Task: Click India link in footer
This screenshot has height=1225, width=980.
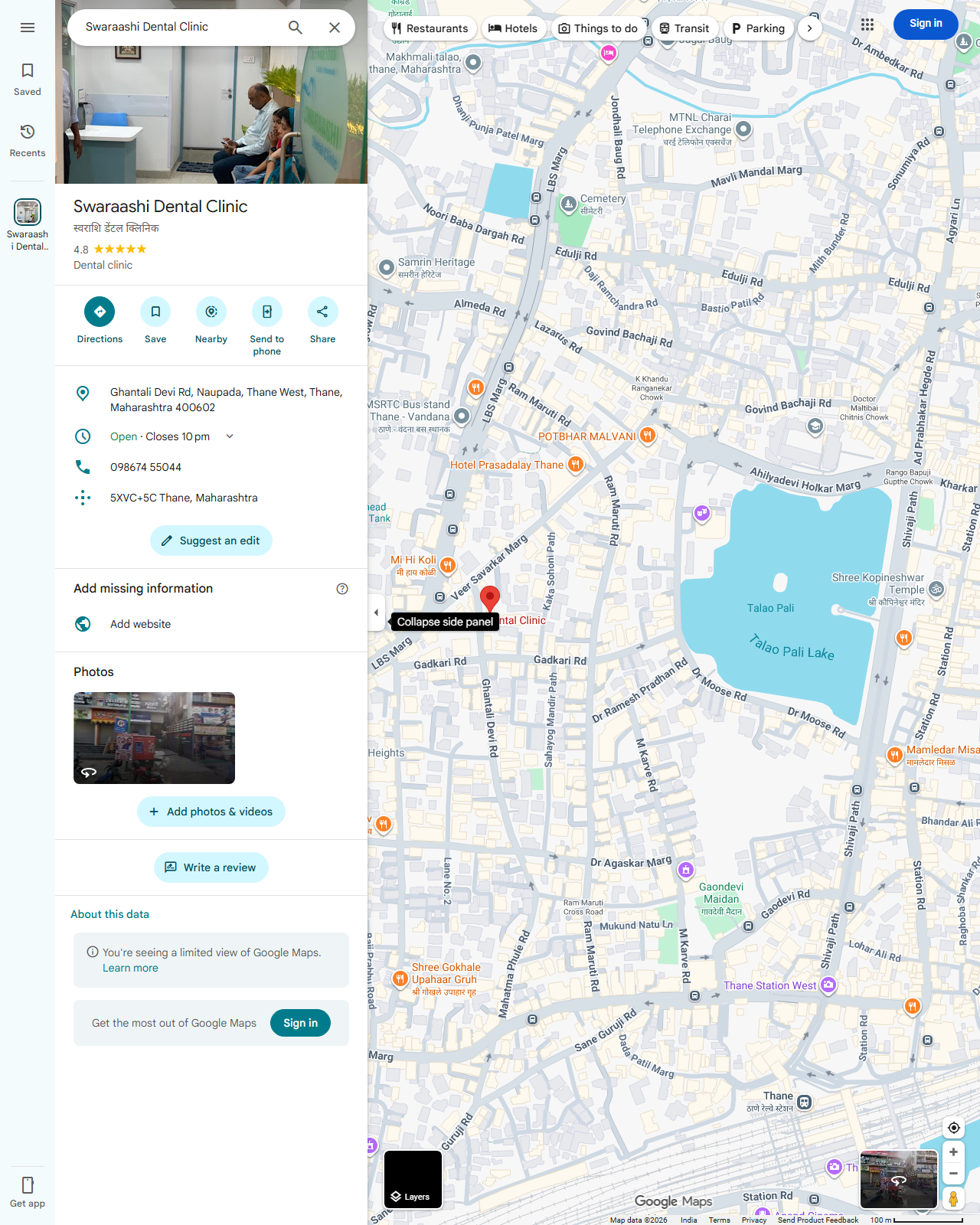Action: click(688, 1220)
